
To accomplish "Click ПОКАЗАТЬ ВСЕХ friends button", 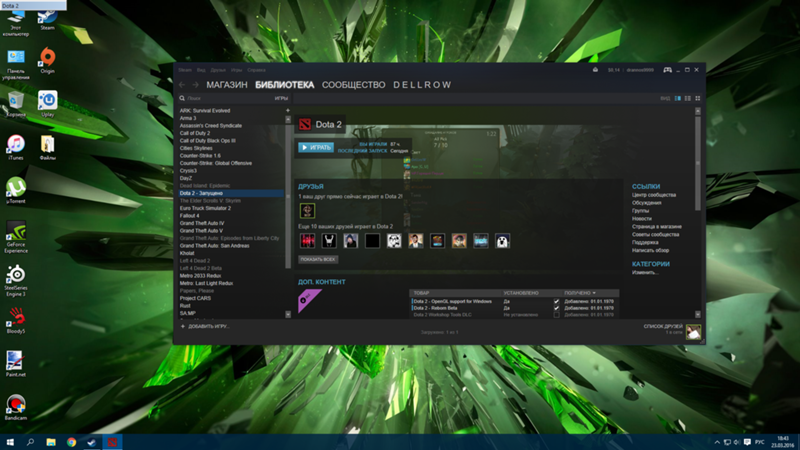I will pyautogui.click(x=318, y=259).
